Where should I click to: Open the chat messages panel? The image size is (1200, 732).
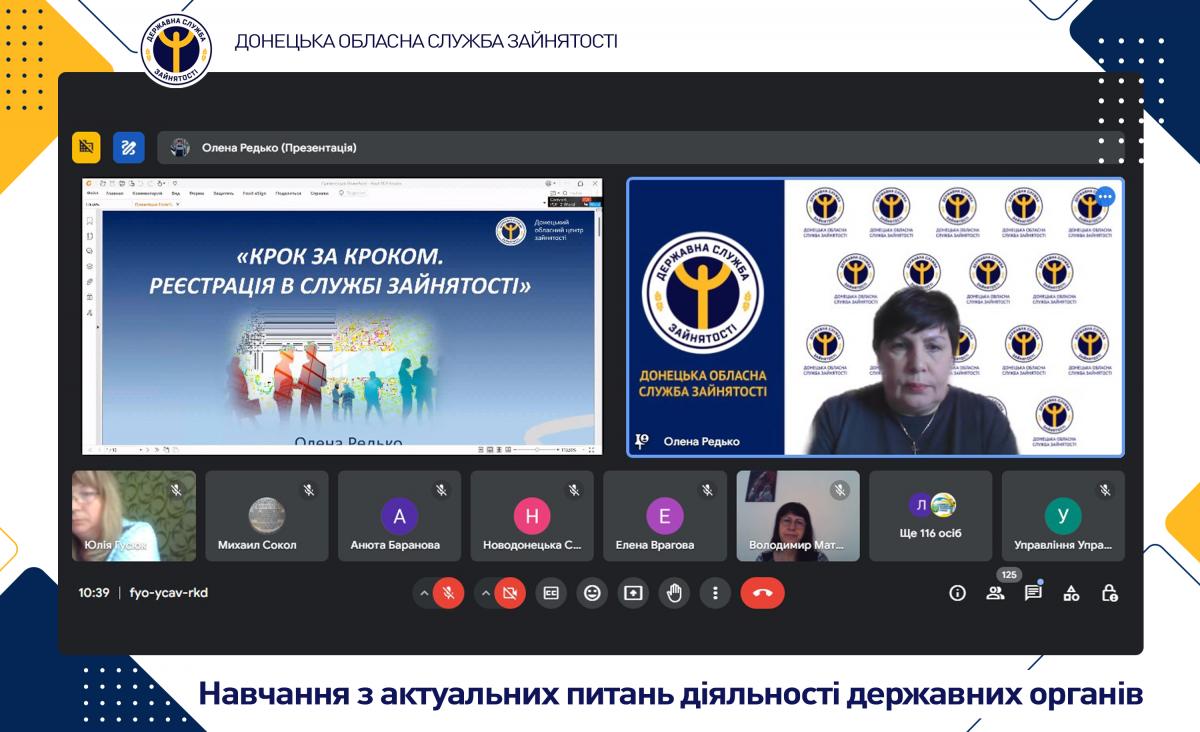coord(1033,593)
